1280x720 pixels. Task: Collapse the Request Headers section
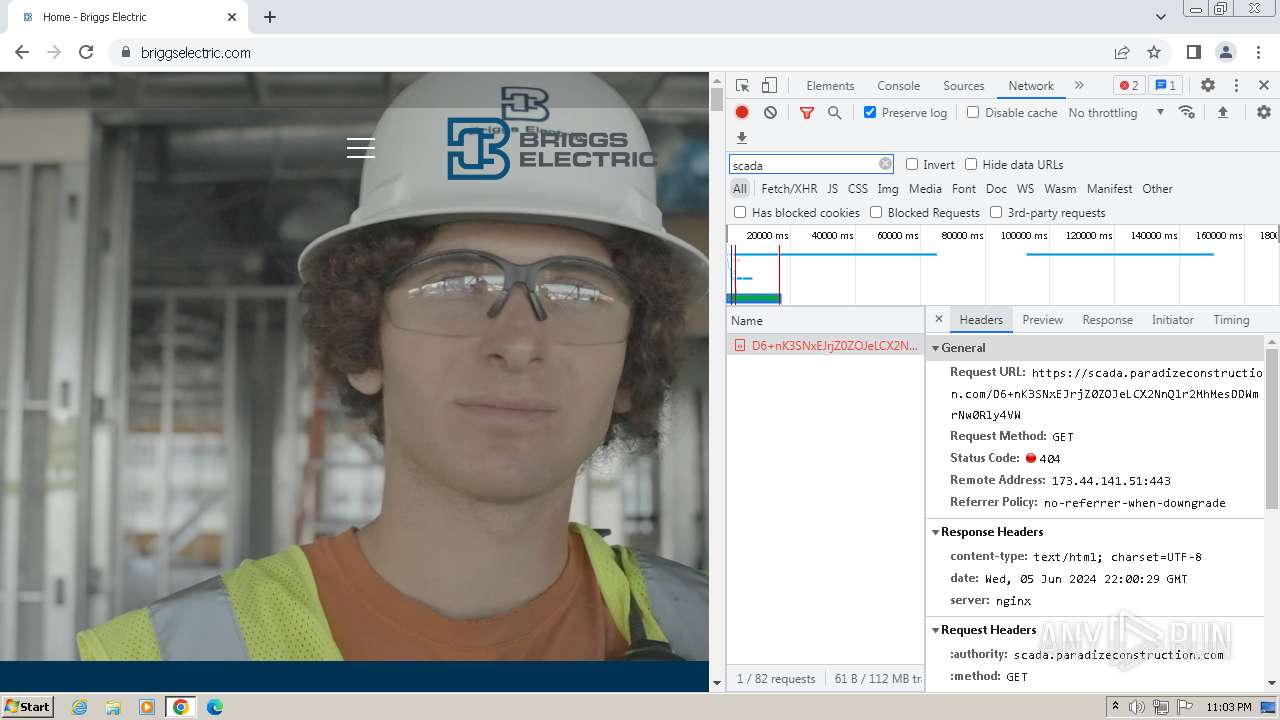click(x=936, y=630)
